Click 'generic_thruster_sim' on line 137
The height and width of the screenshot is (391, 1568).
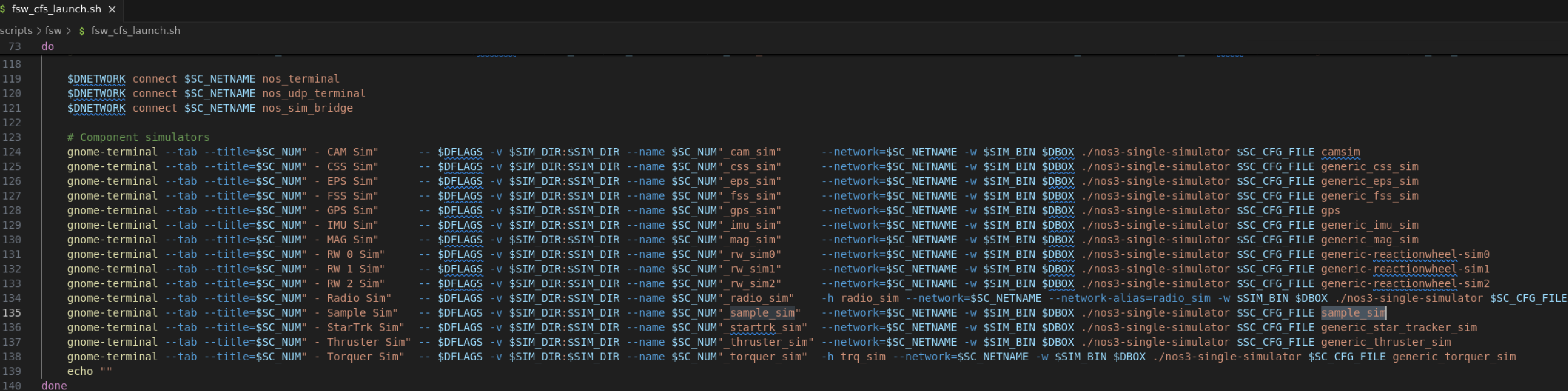(x=1386, y=342)
